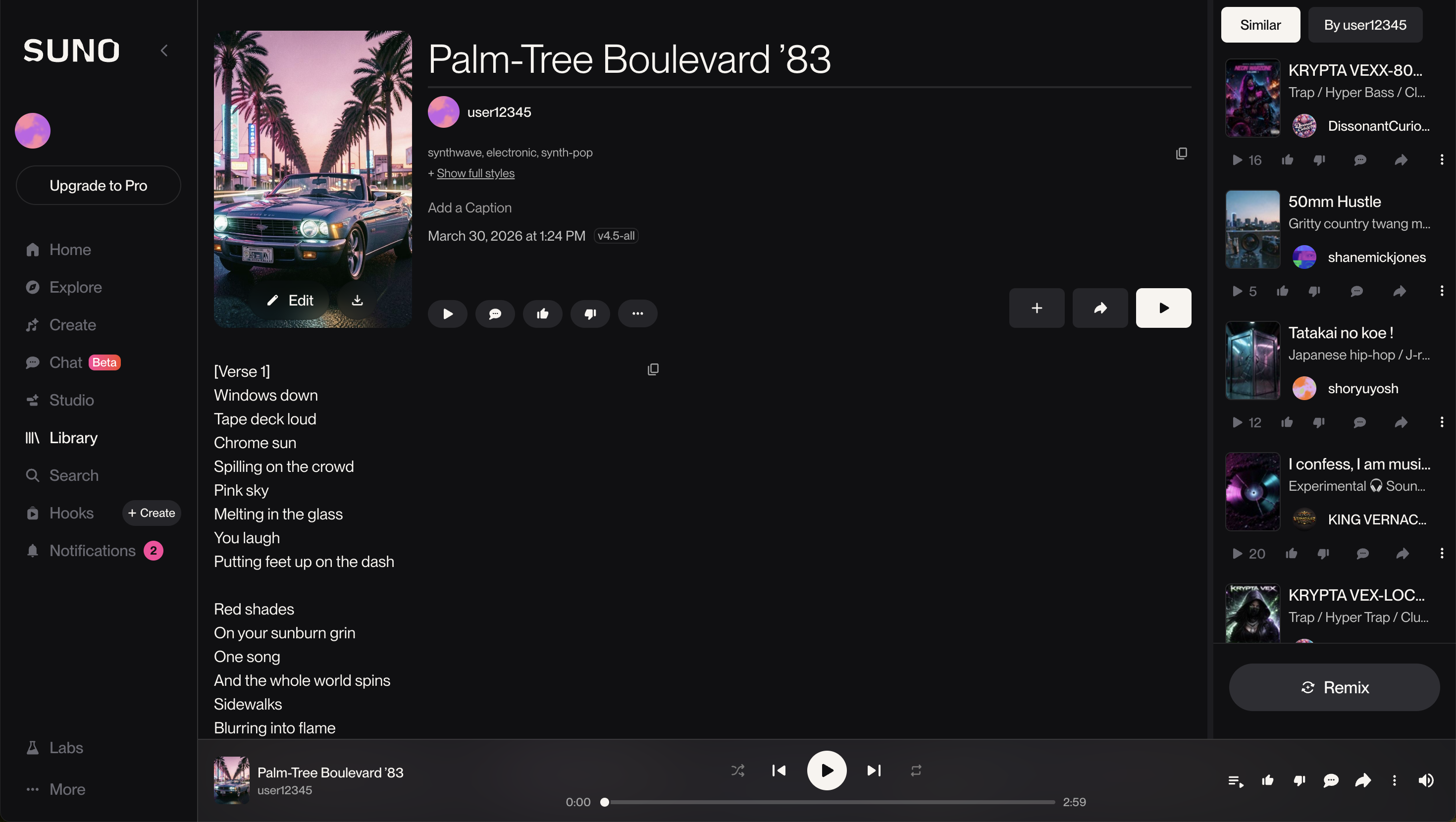Switch to By user12345 tab
Viewport: 1456px width, 822px height.
[1364, 25]
